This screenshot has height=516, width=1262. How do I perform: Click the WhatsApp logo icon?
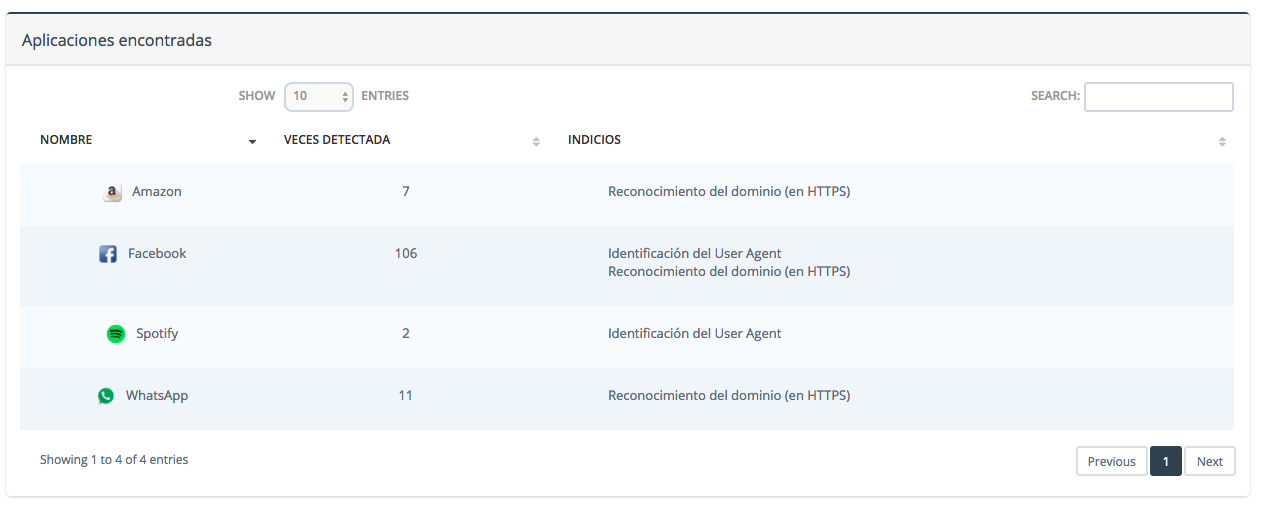[106, 396]
